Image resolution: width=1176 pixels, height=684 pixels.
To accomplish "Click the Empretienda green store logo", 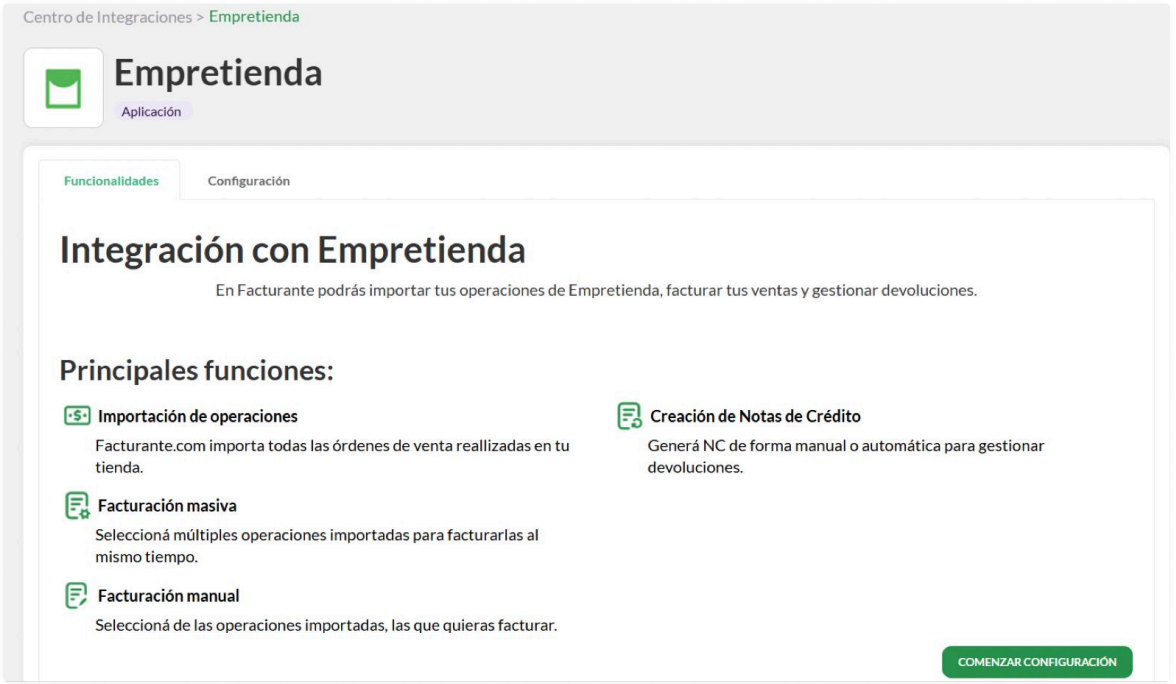I will [63, 88].
